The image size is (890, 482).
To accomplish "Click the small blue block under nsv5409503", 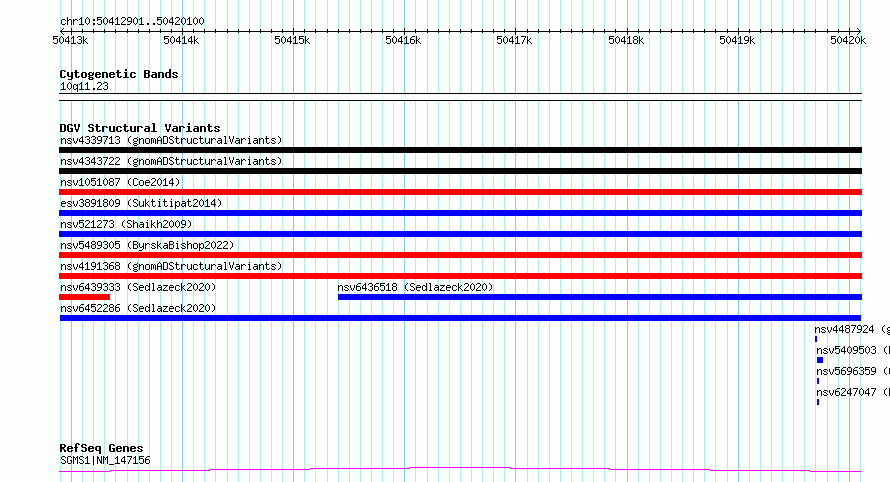I will coord(820,360).
